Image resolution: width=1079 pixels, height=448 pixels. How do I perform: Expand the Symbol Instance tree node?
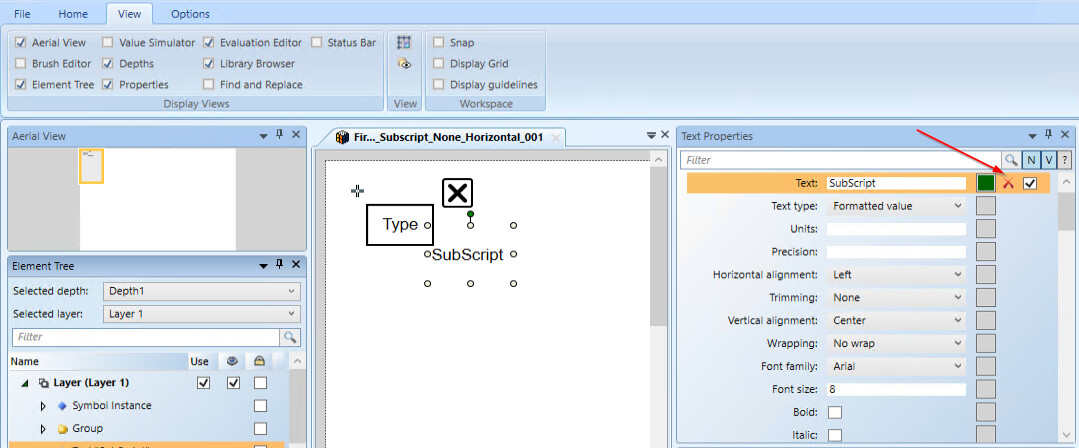(43, 406)
